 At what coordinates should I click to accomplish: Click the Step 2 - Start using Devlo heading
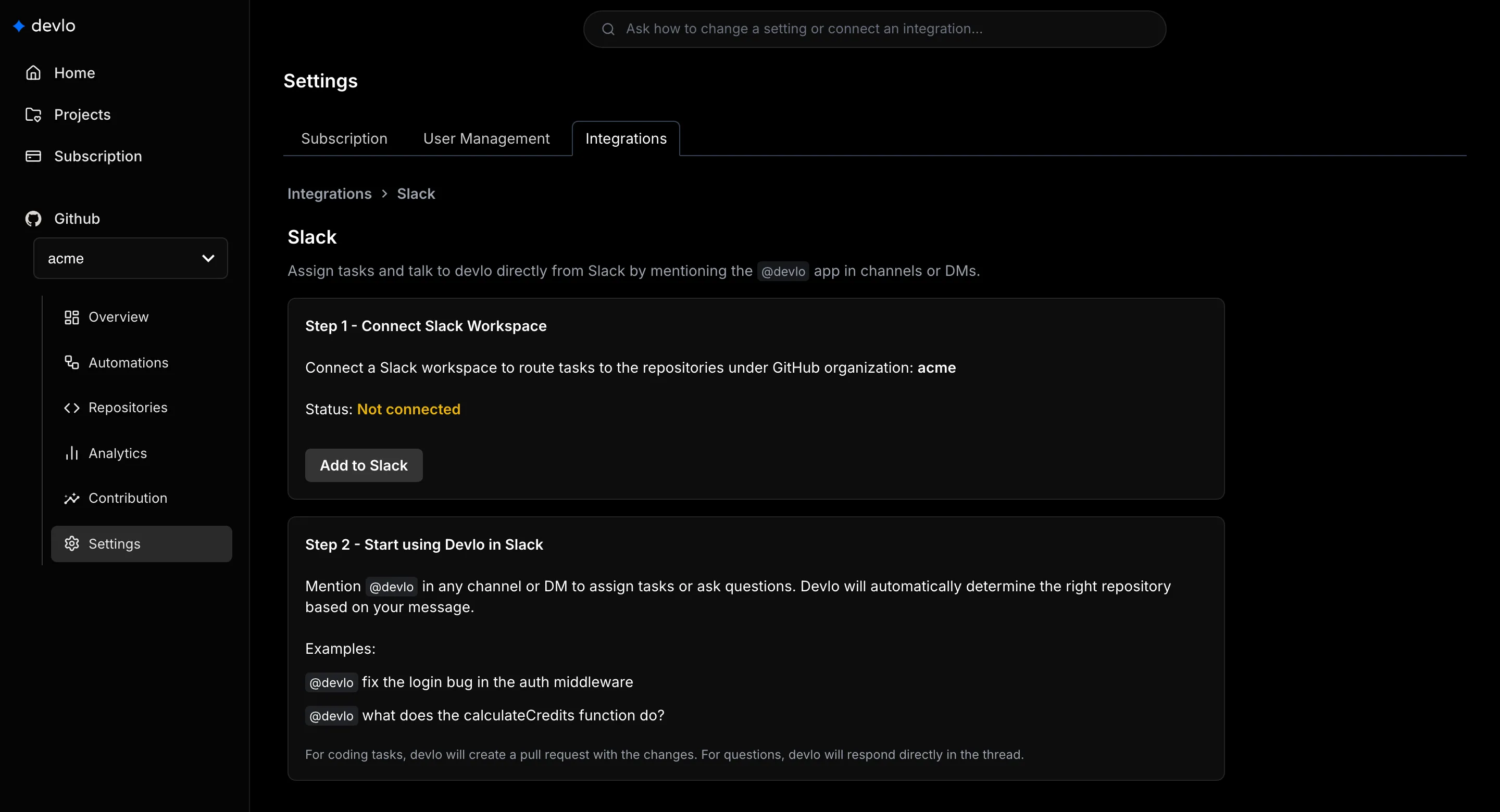coord(424,545)
